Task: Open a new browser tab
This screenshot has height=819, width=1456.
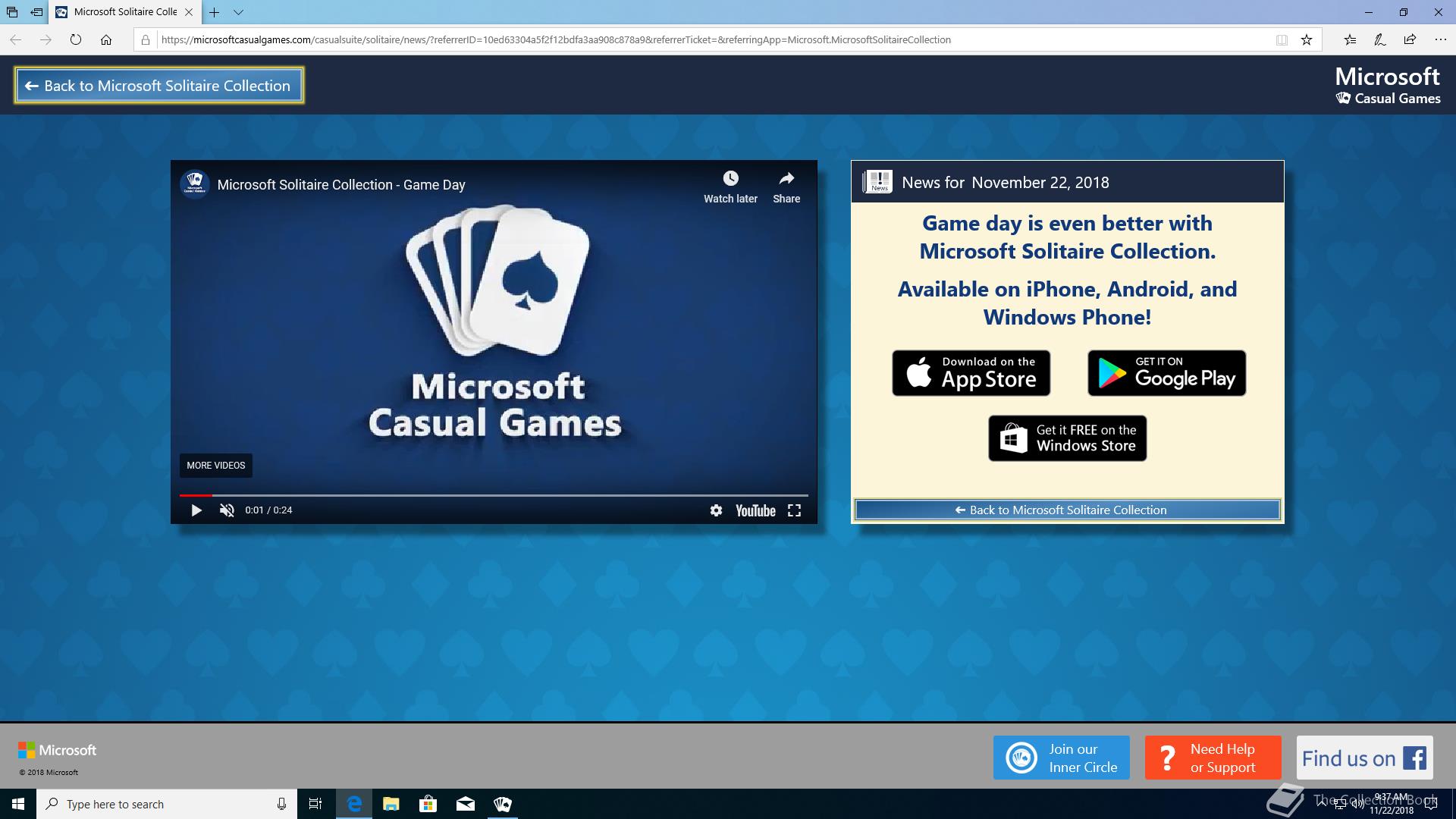Action: pyautogui.click(x=215, y=12)
